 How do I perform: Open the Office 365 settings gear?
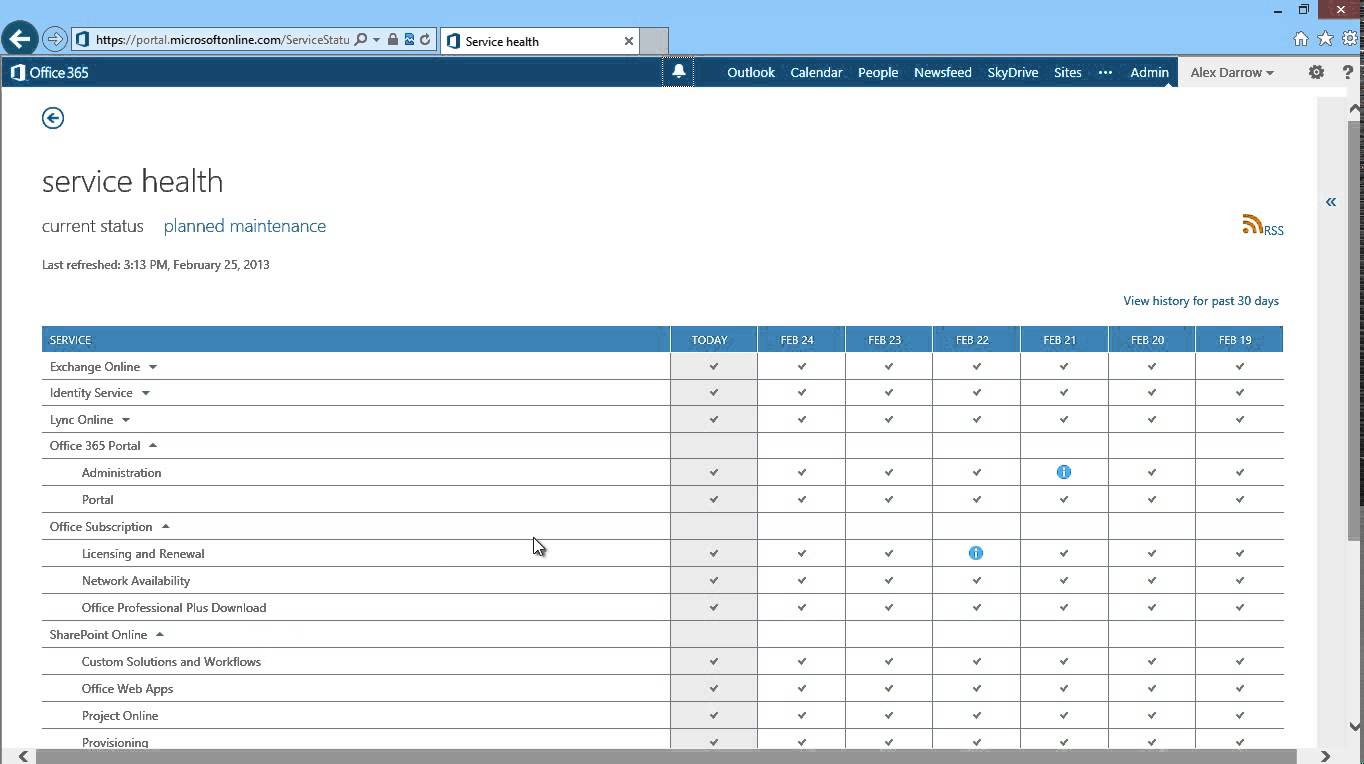tap(1316, 72)
